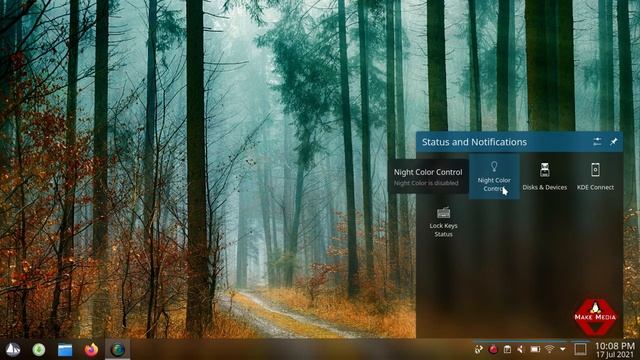Open Night Color Control in system tray popup
The image size is (640, 360).
[x=494, y=176]
